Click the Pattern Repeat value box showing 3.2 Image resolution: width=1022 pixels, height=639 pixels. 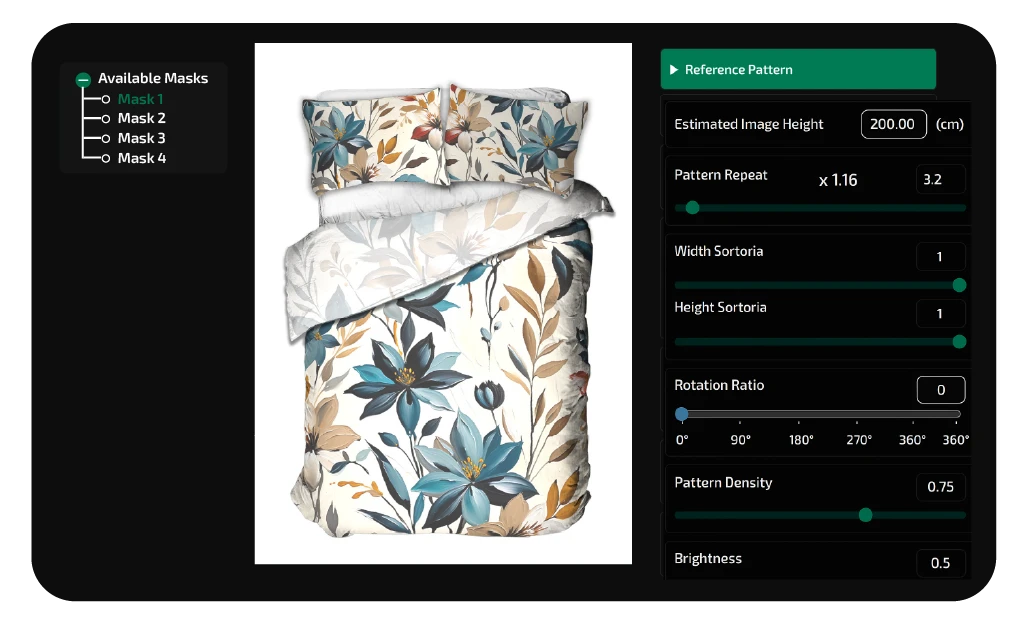point(941,180)
